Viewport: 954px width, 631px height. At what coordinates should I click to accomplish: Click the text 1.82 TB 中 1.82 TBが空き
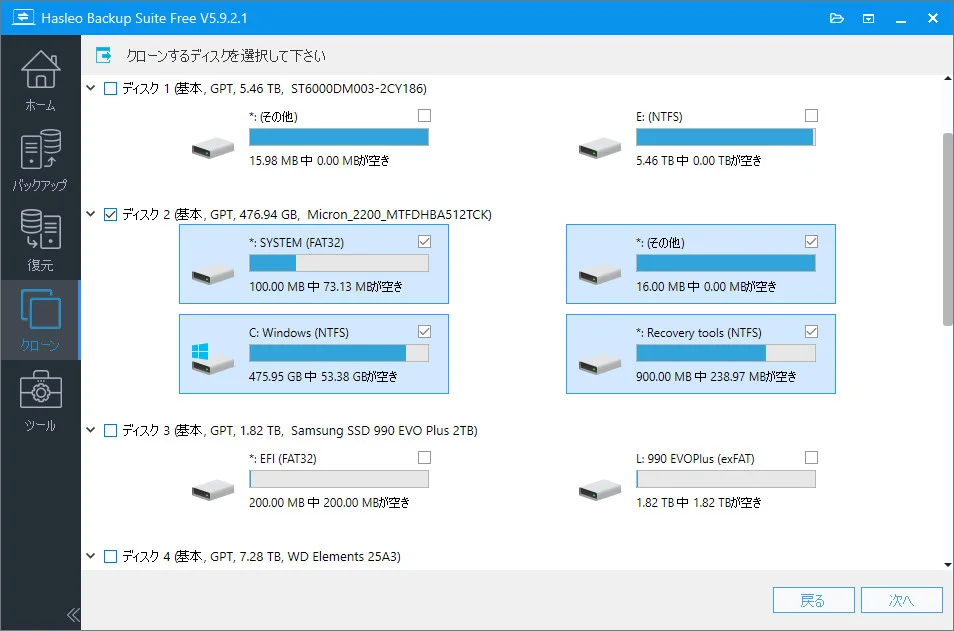click(698, 503)
